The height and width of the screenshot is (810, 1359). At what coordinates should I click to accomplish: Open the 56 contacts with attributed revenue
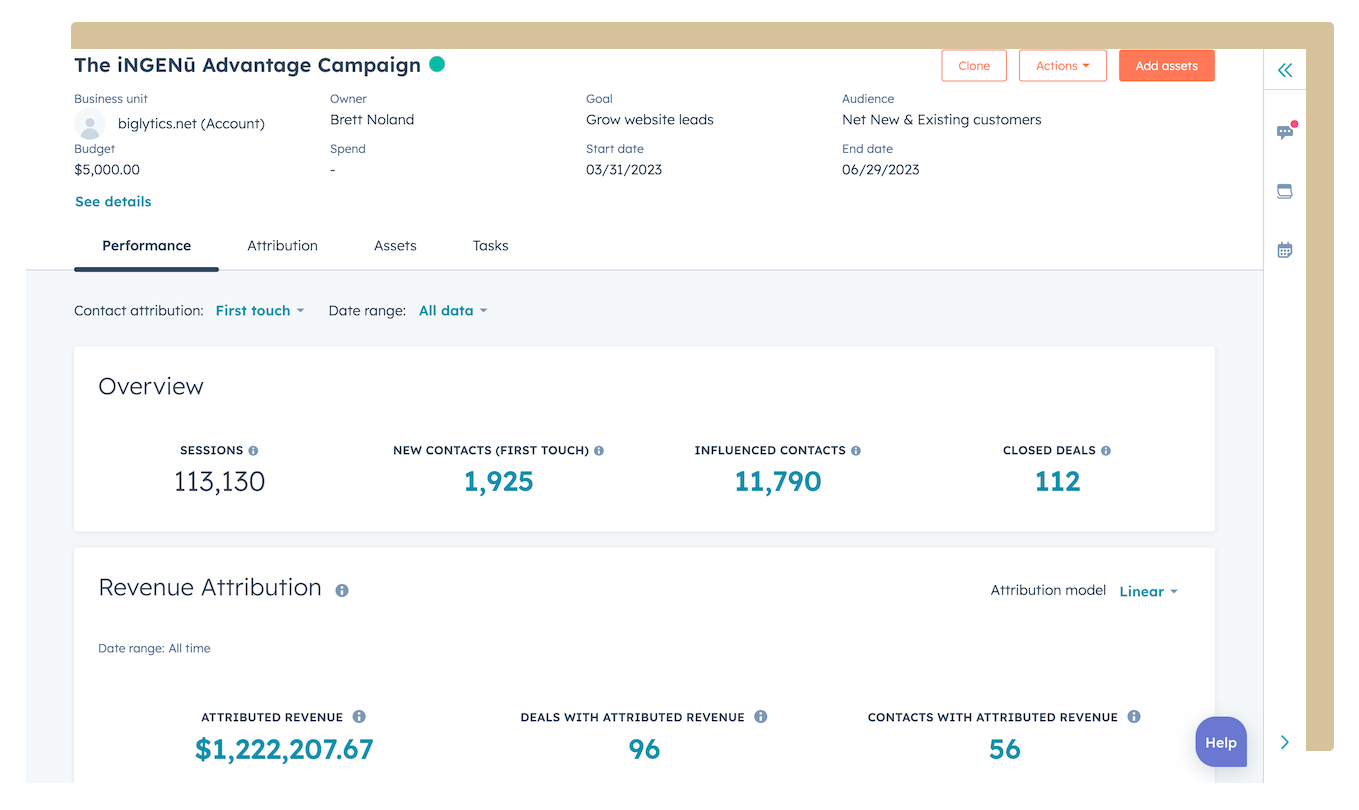[1004, 750]
